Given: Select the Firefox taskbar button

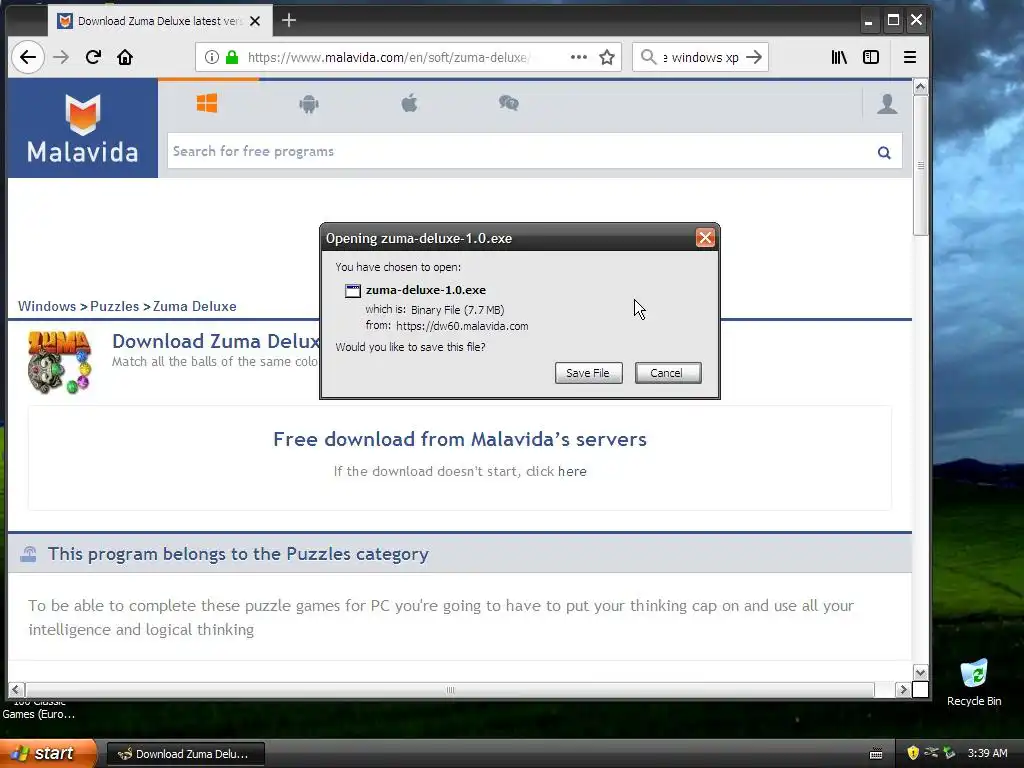Looking at the screenshot, I should pos(185,754).
